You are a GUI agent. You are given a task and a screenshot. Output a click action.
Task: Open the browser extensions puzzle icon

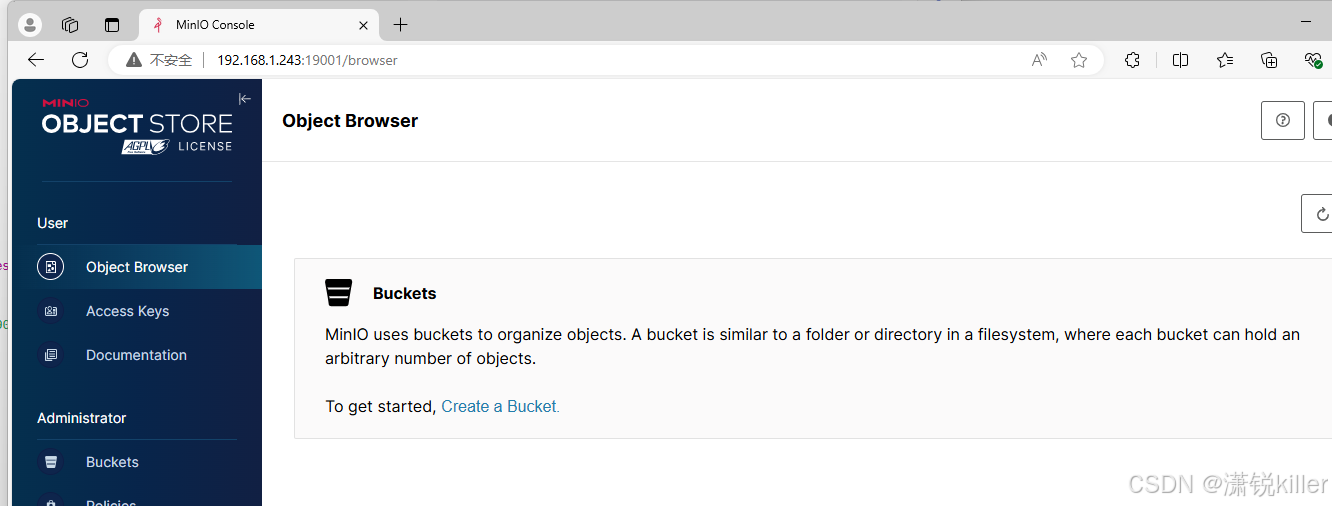pyautogui.click(x=1132, y=60)
